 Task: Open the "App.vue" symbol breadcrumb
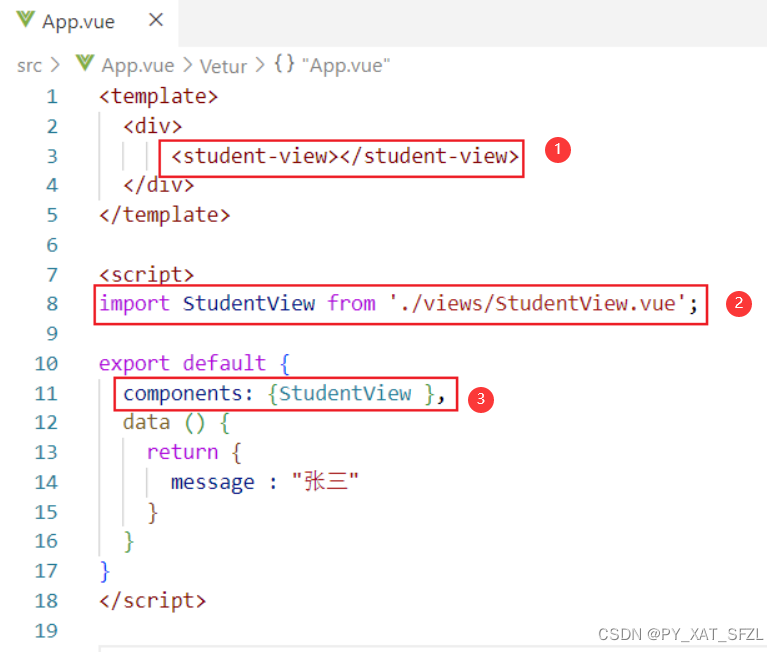pyautogui.click(x=346, y=66)
